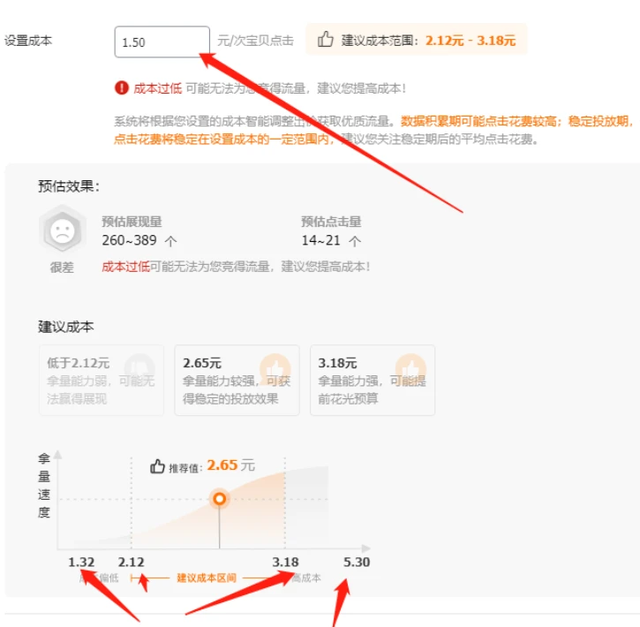Click the cost input field showing 1.50
Viewport: 640px width, 627px height.
(162, 42)
